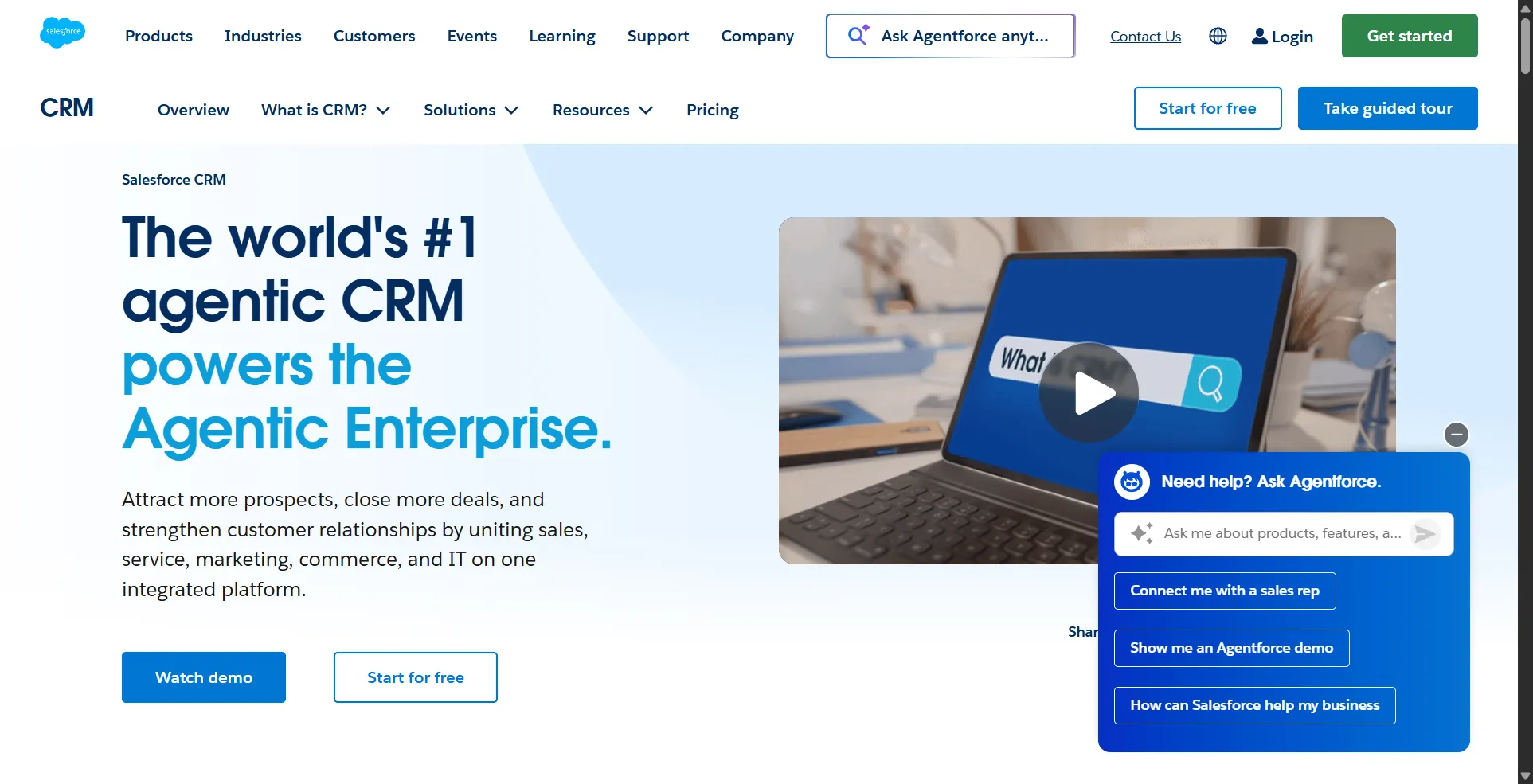Image resolution: width=1533 pixels, height=784 pixels.
Task: Click the Contact Us link
Action: point(1145,36)
